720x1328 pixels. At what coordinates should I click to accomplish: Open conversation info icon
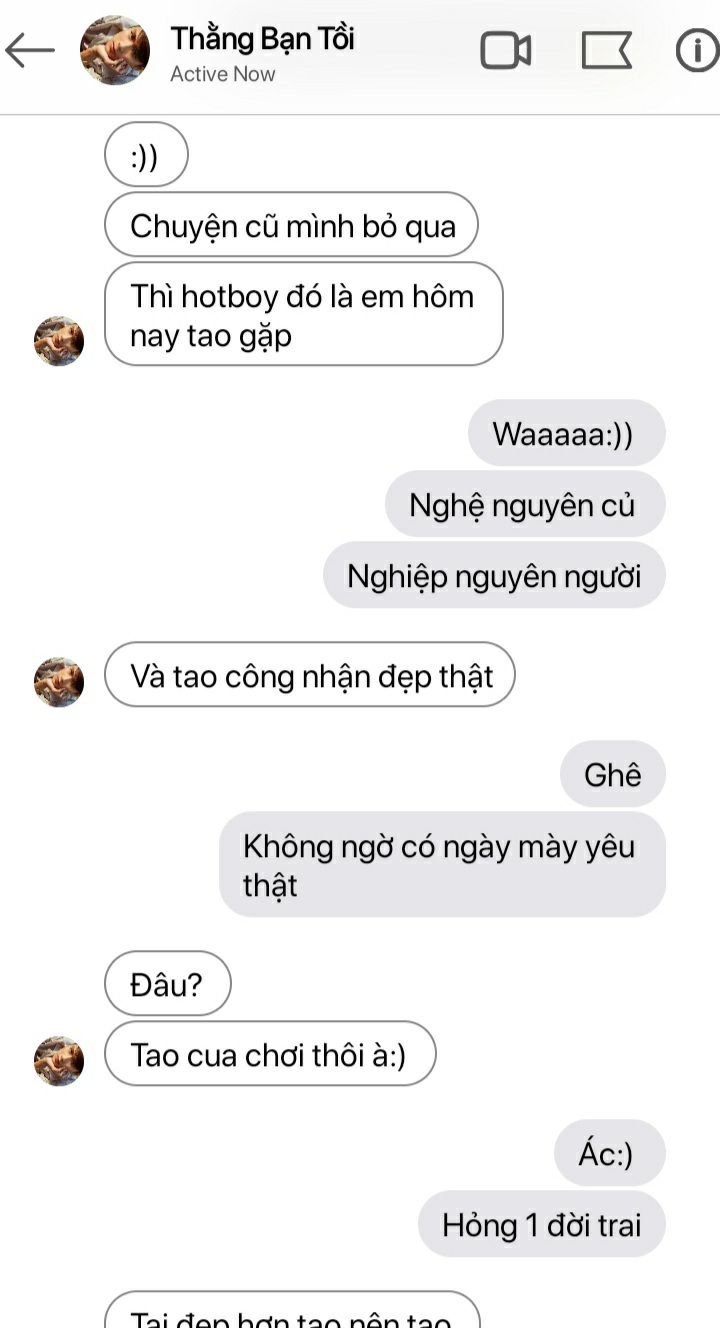698,50
